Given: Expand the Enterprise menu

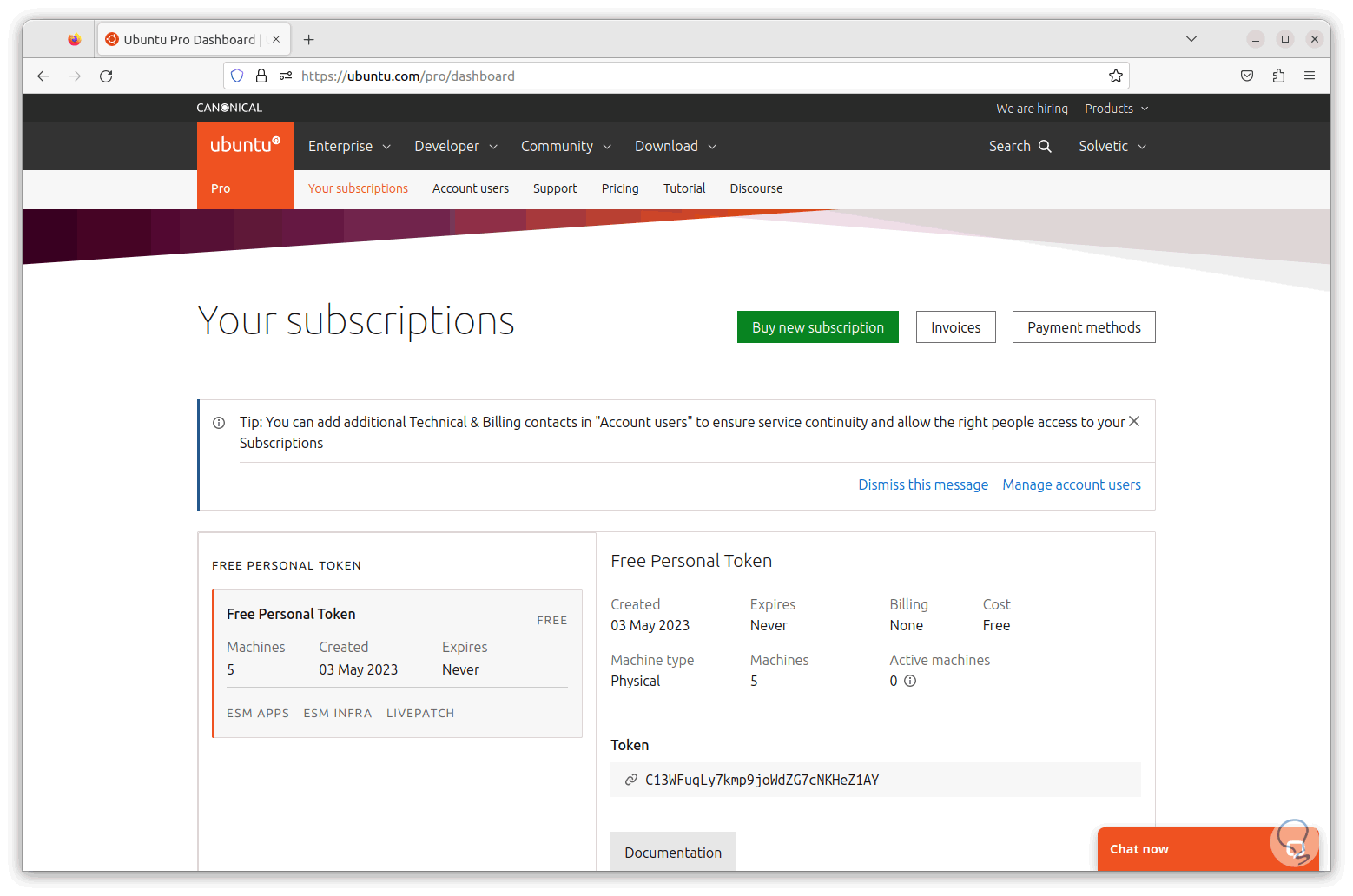Looking at the screenshot, I should pos(350,146).
